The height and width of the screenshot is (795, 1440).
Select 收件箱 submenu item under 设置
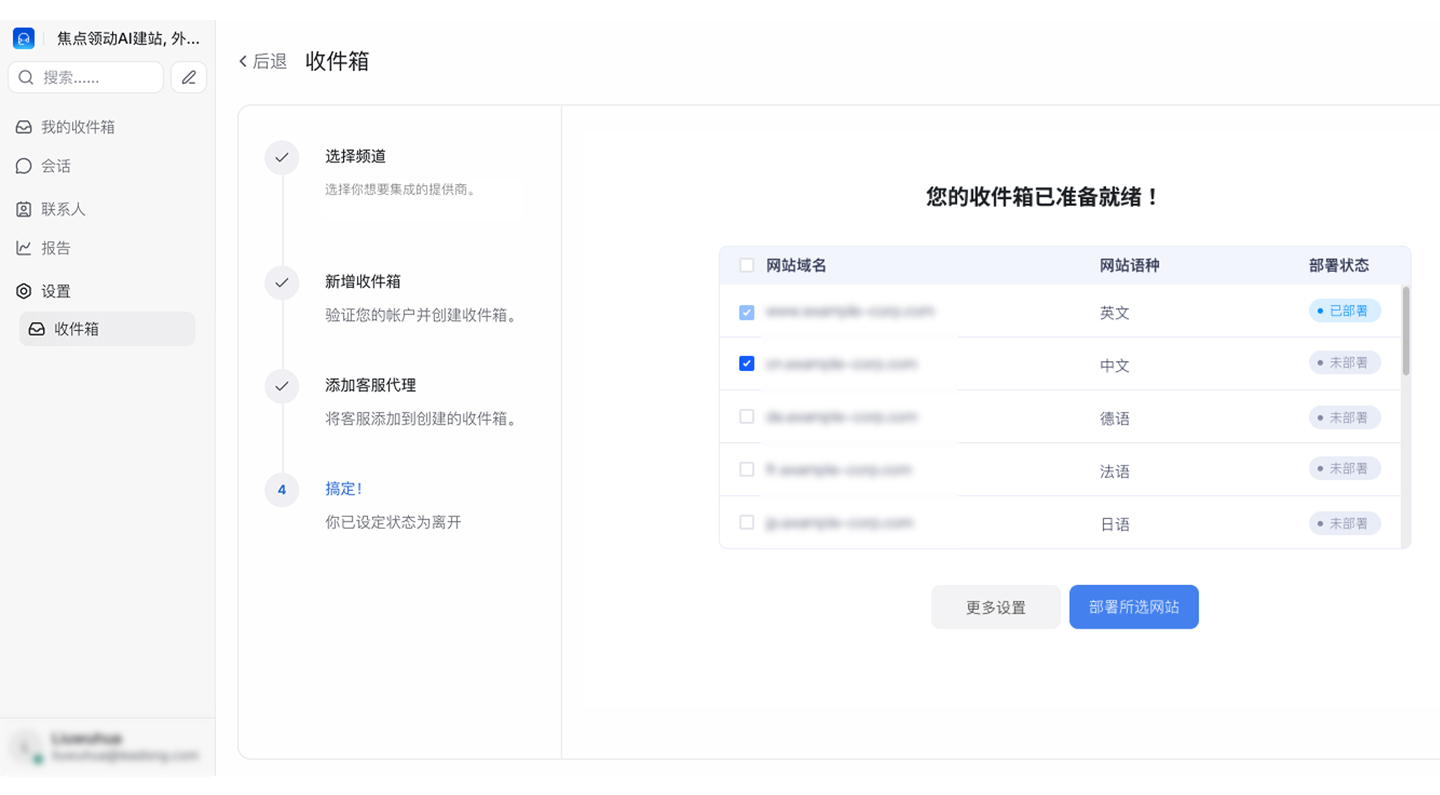[107, 329]
